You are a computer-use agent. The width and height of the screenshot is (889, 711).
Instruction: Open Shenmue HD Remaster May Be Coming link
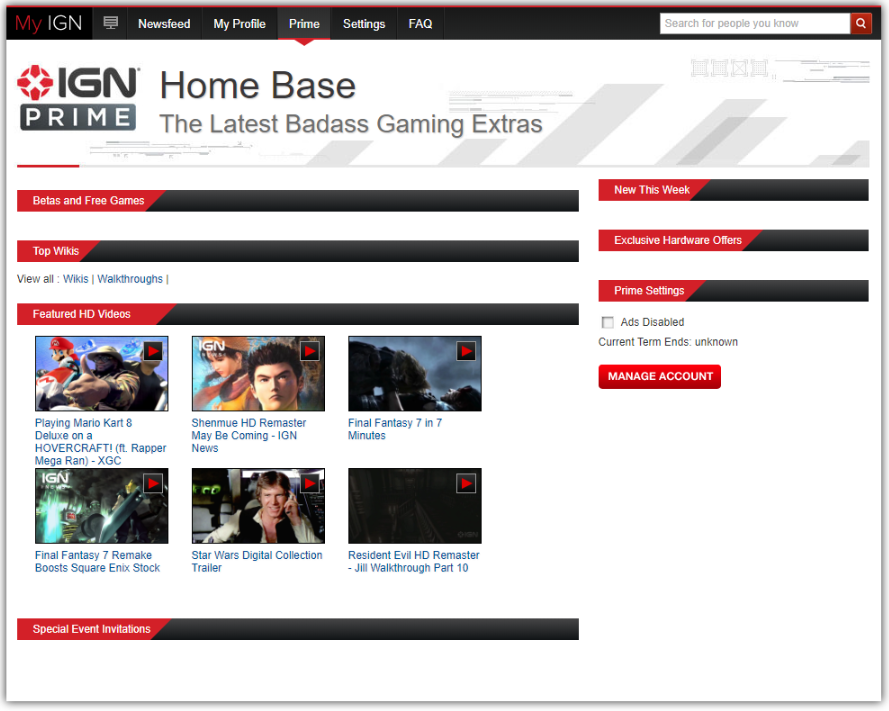(x=248, y=435)
